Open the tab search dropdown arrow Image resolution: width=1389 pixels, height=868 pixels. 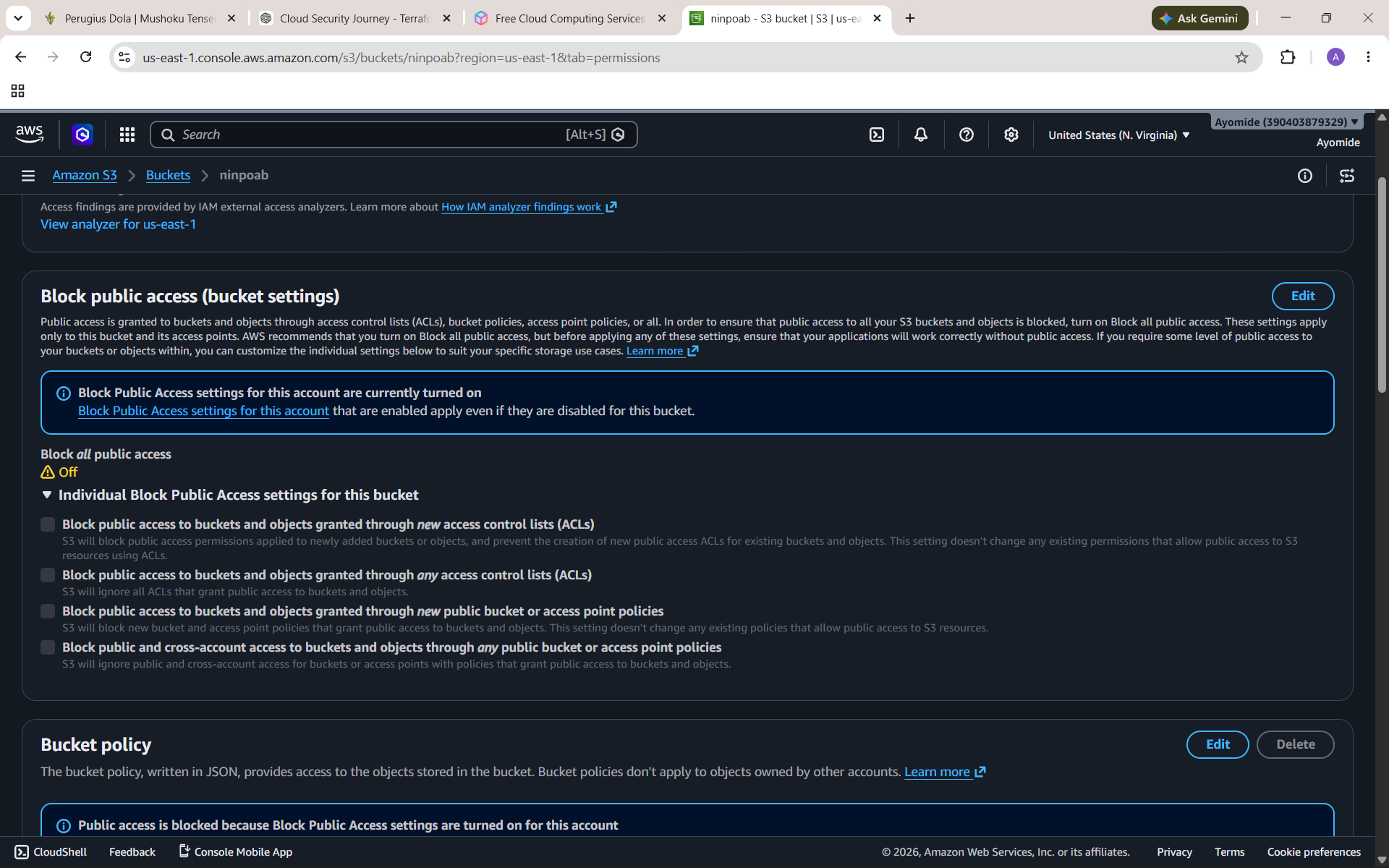18,18
